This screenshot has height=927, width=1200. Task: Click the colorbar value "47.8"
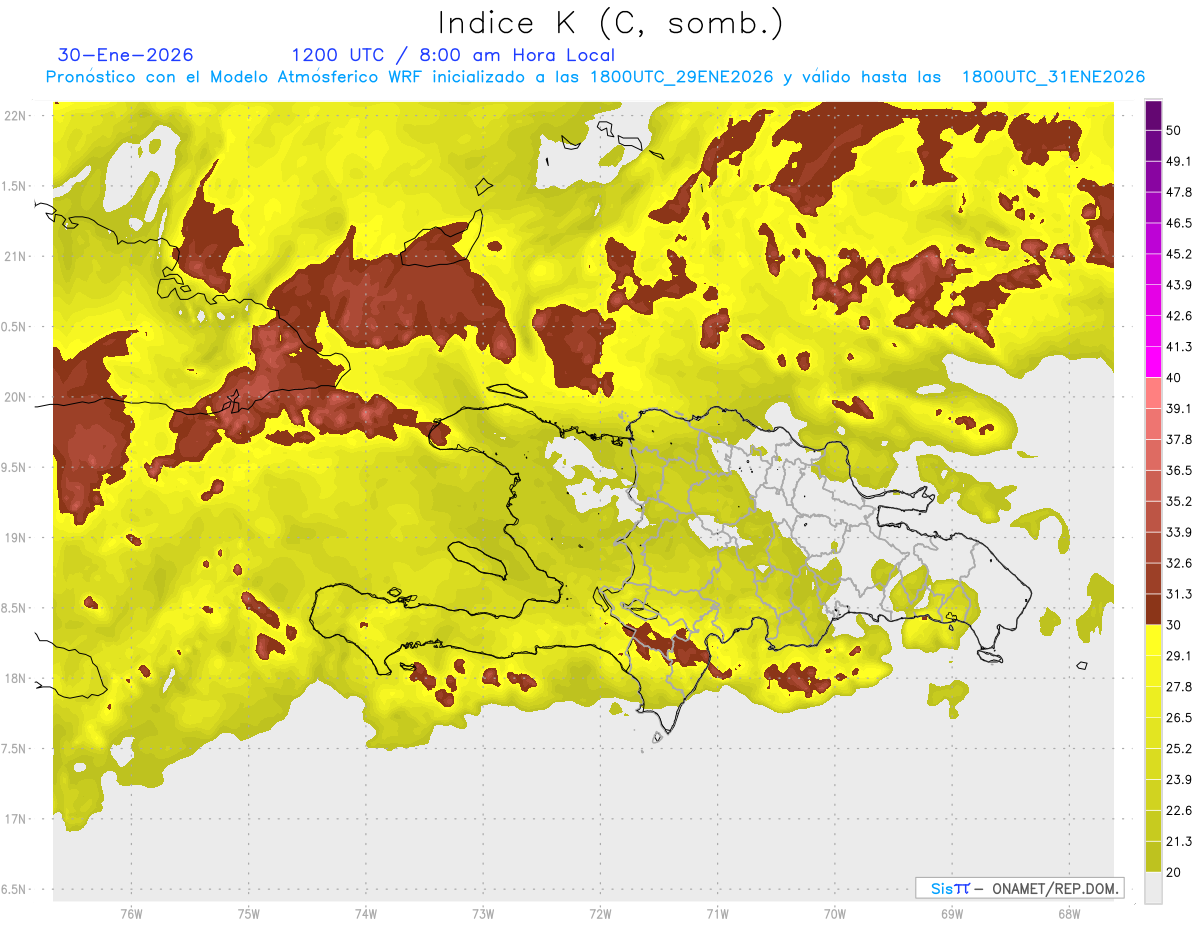tap(1178, 192)
